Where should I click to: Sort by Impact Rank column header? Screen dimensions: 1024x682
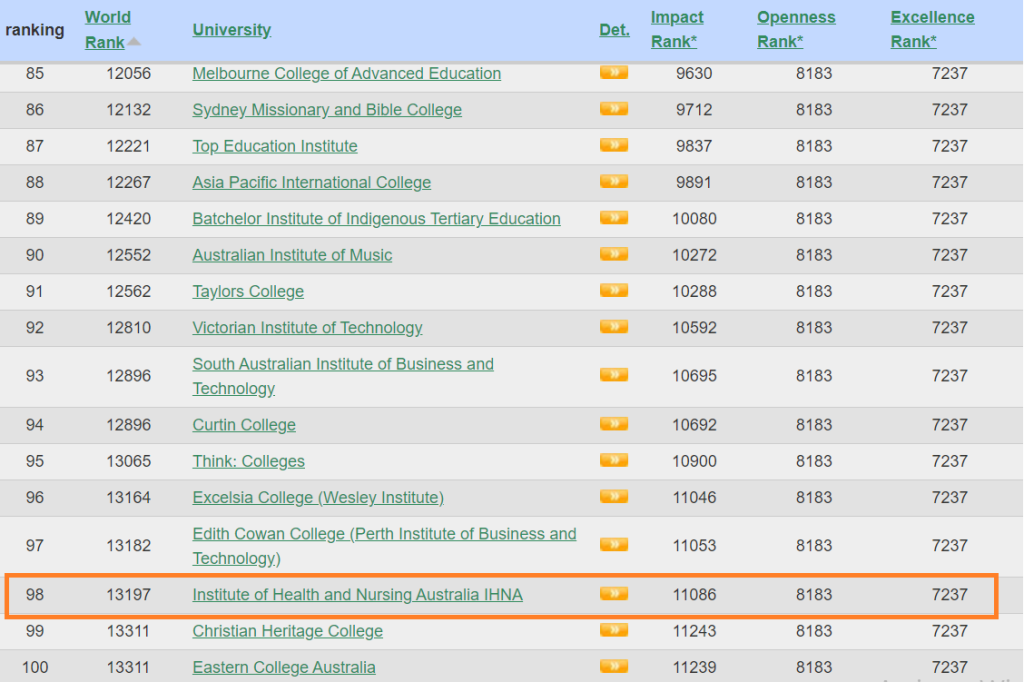[x=677, y=29]
